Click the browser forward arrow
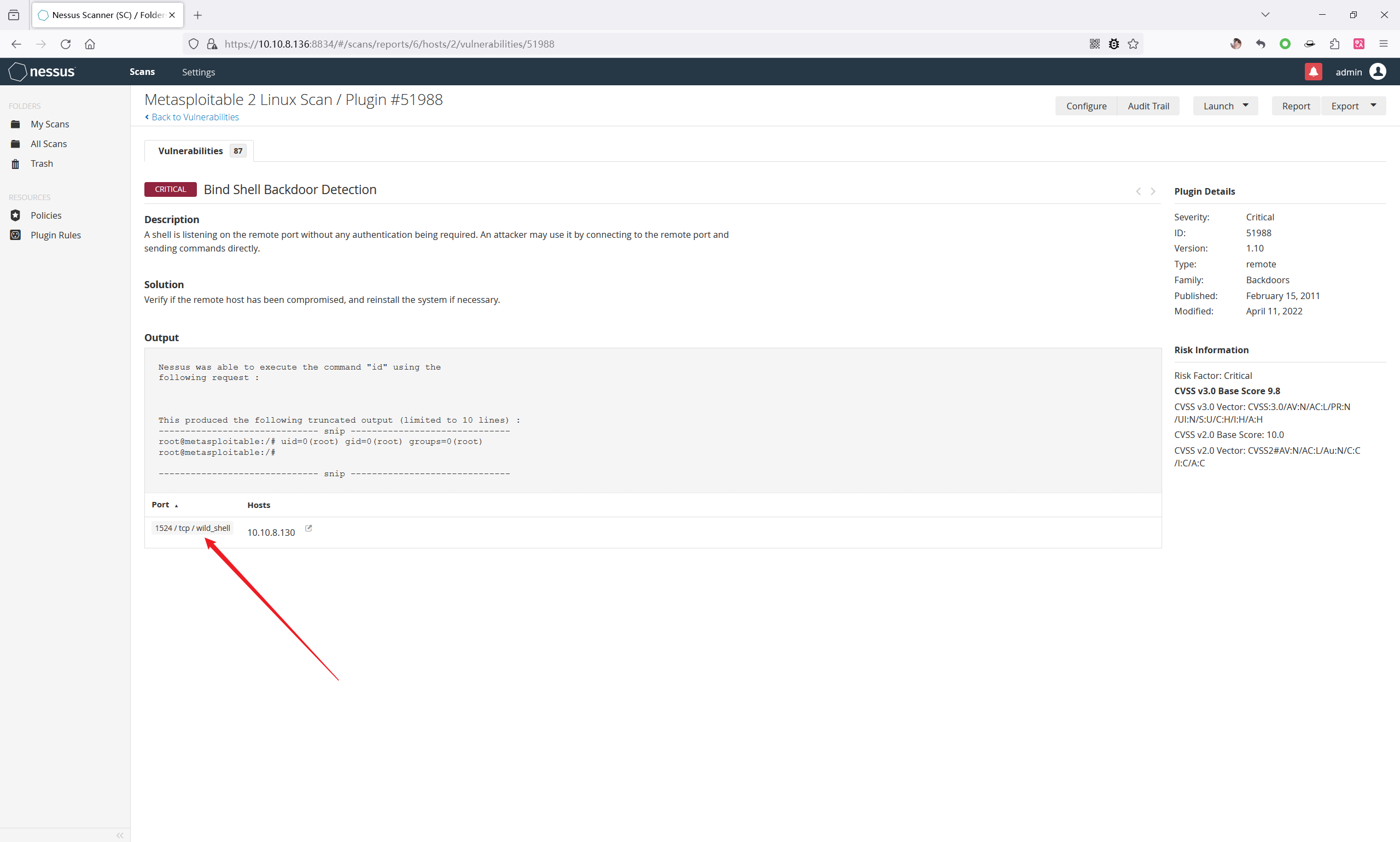 [x=41, y=44]
